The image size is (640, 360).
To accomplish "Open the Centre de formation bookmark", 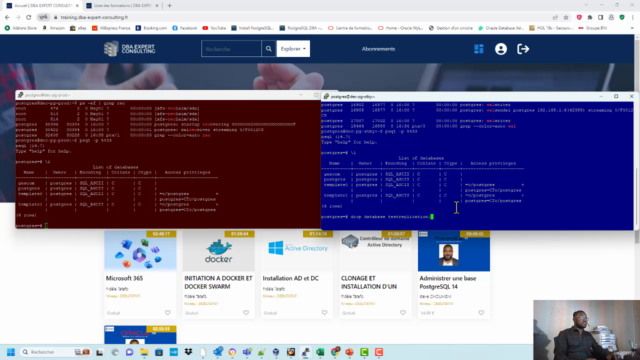I will tap(350, 28).
